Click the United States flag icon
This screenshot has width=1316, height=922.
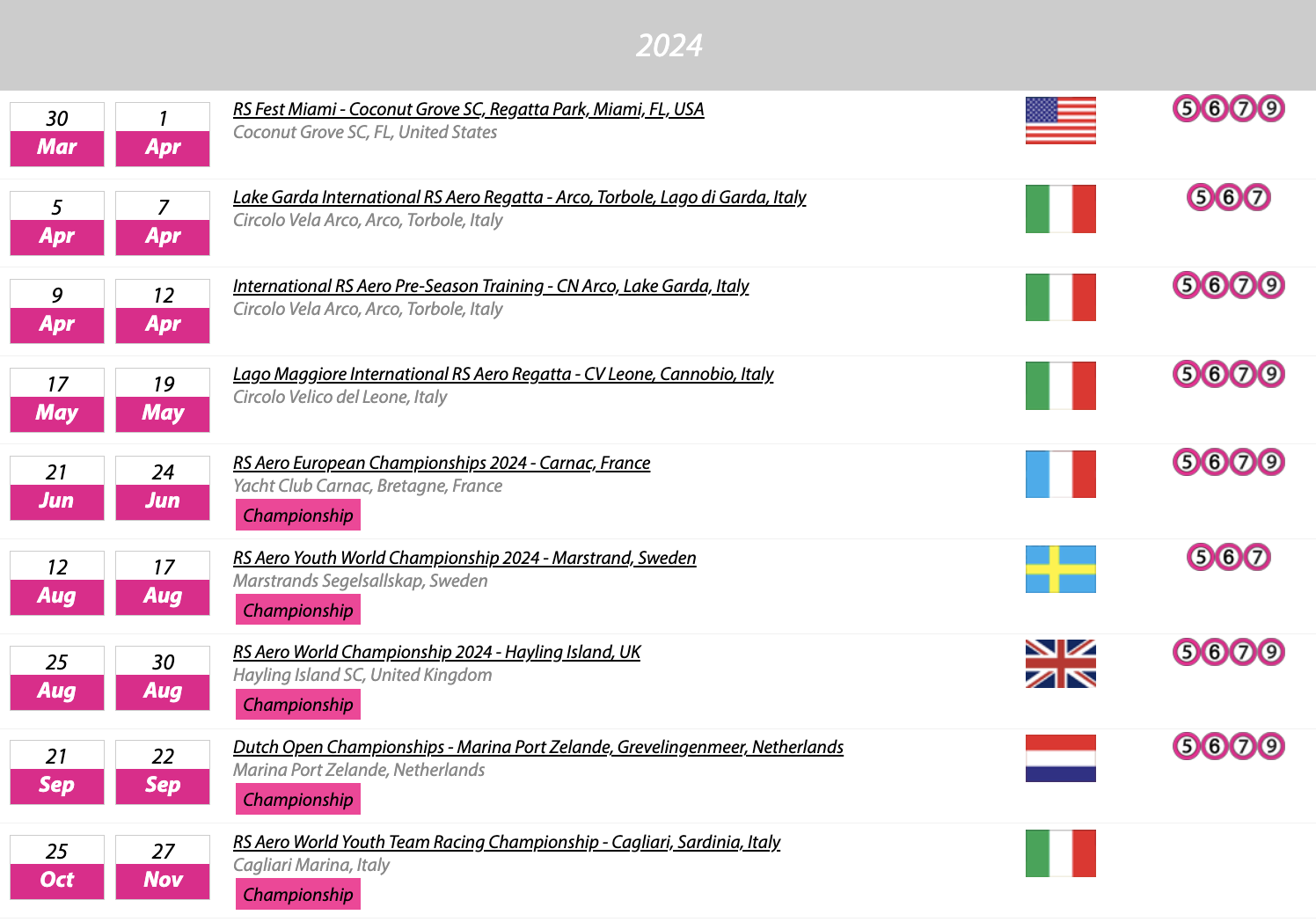pyautogui.click(x=1060, y=121)
